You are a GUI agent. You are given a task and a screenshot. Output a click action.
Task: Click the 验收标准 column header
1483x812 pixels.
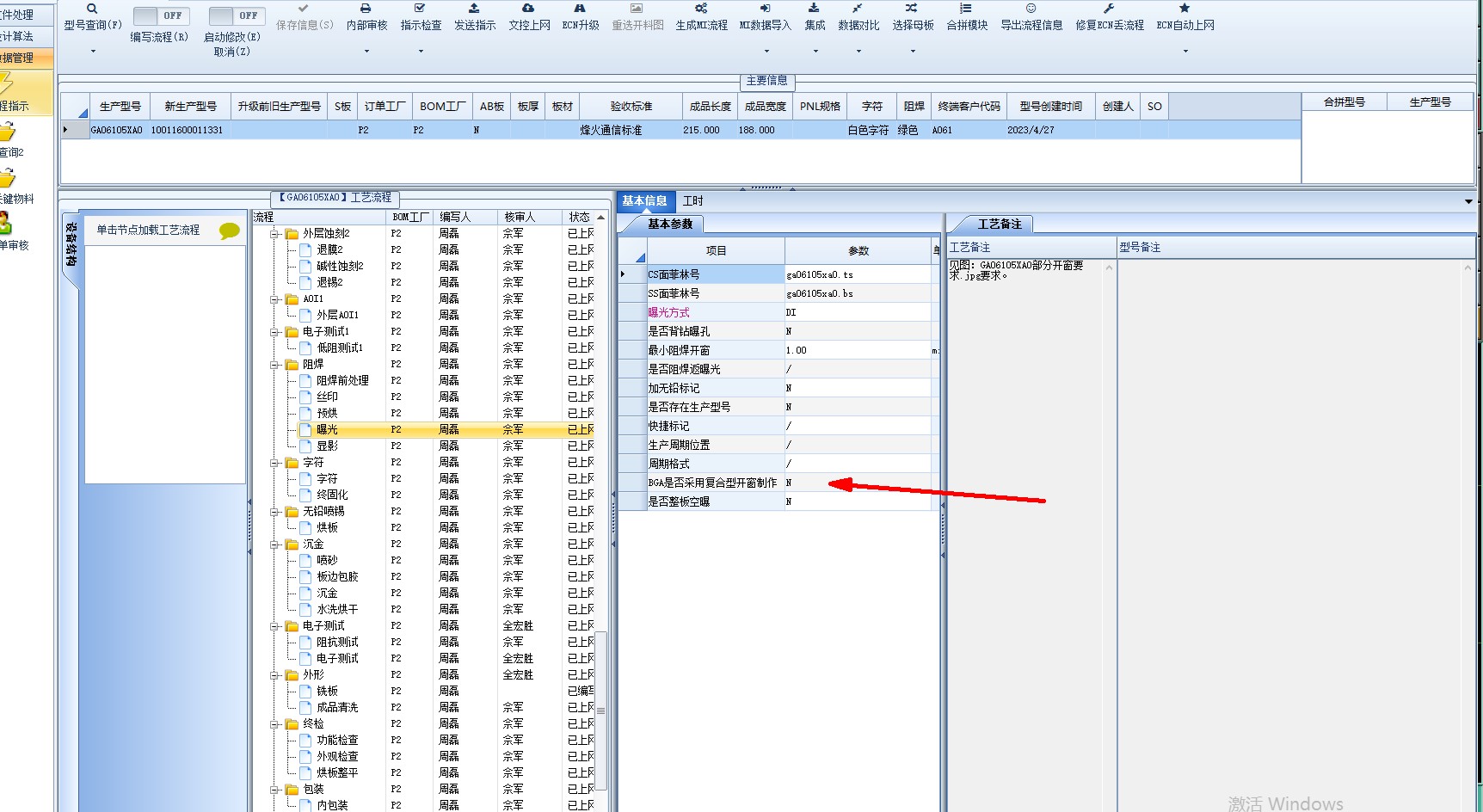coord(631,107)
